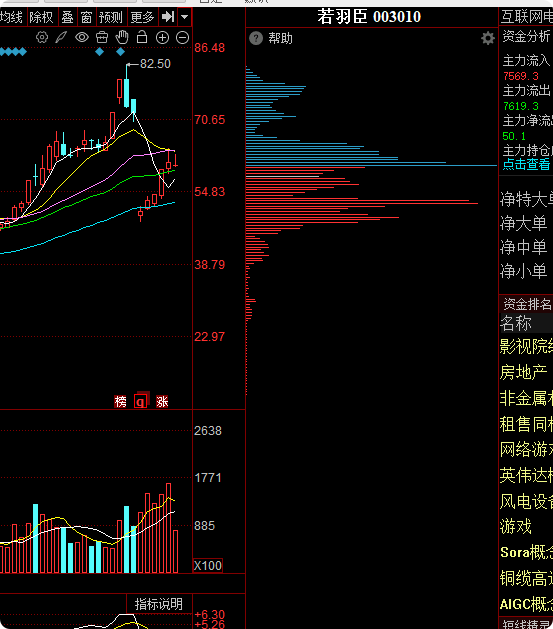Open the 预测 toolbar item
This screenshot has width=553, height=629.
click(x=110, y=17)
